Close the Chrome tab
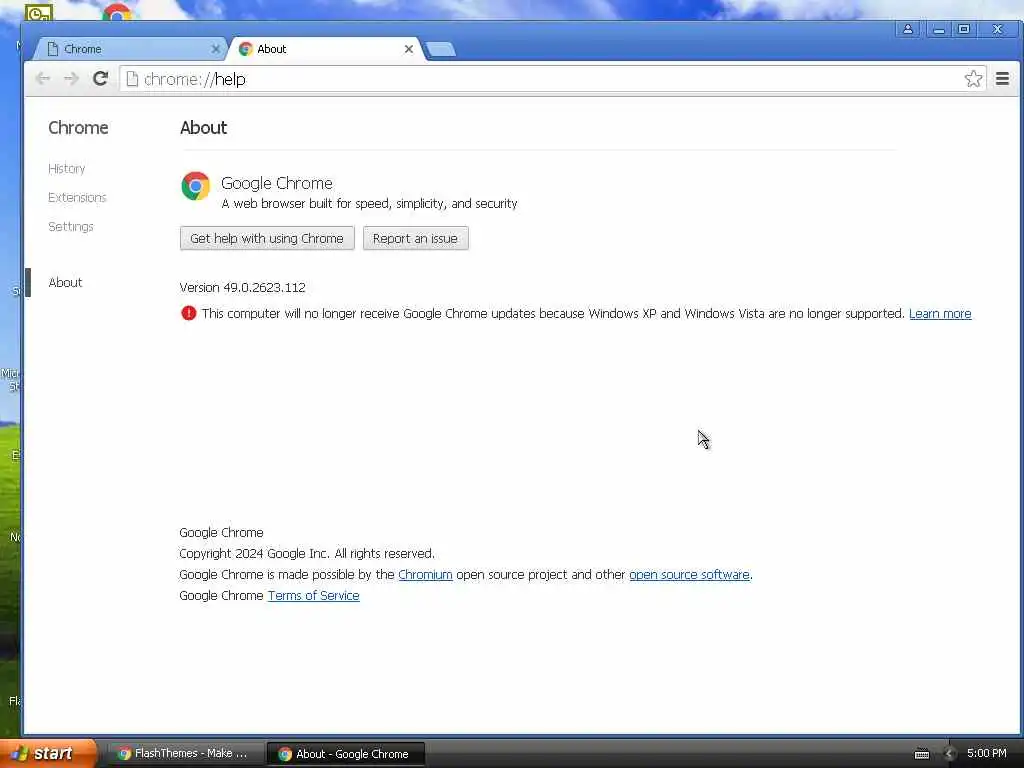Image resolution: width=1024 pixels, height=768 pixels. 216,49
